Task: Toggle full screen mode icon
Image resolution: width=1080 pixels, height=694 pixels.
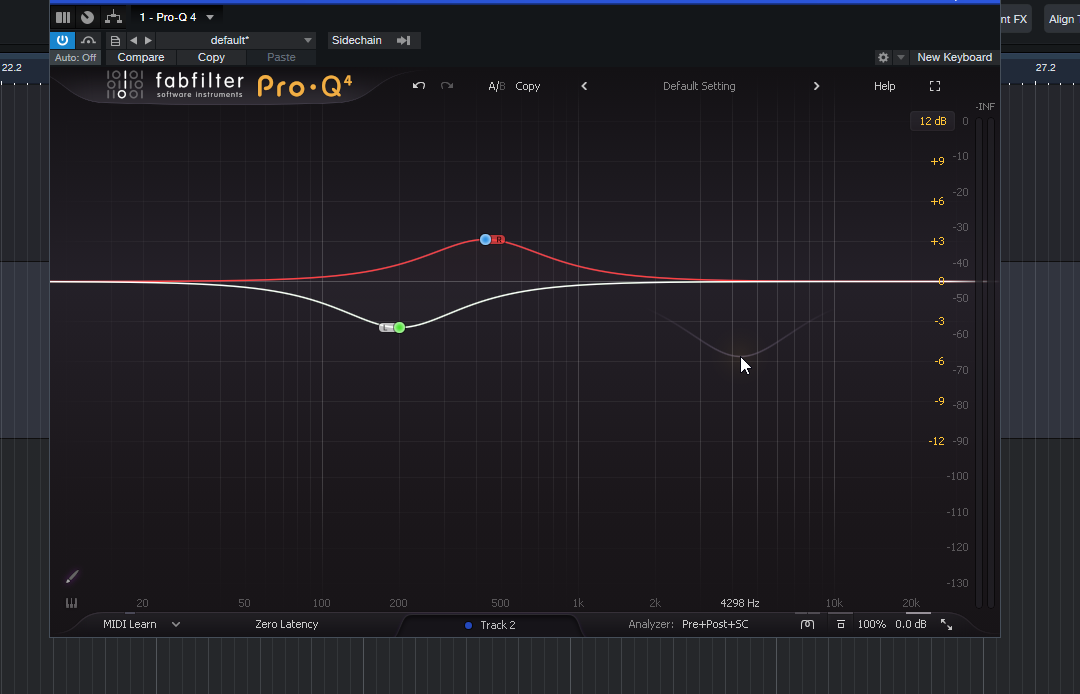Action: click(935, 86)
